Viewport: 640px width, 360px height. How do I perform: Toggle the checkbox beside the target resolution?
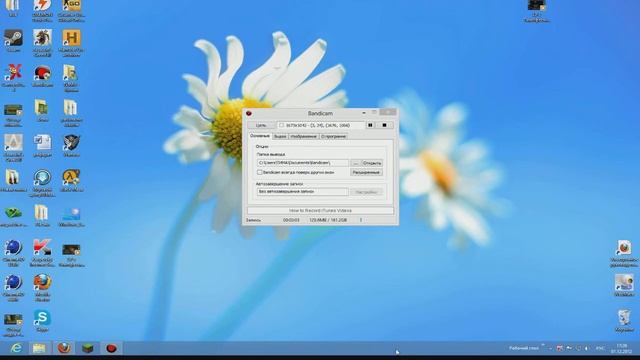(281, 125)
